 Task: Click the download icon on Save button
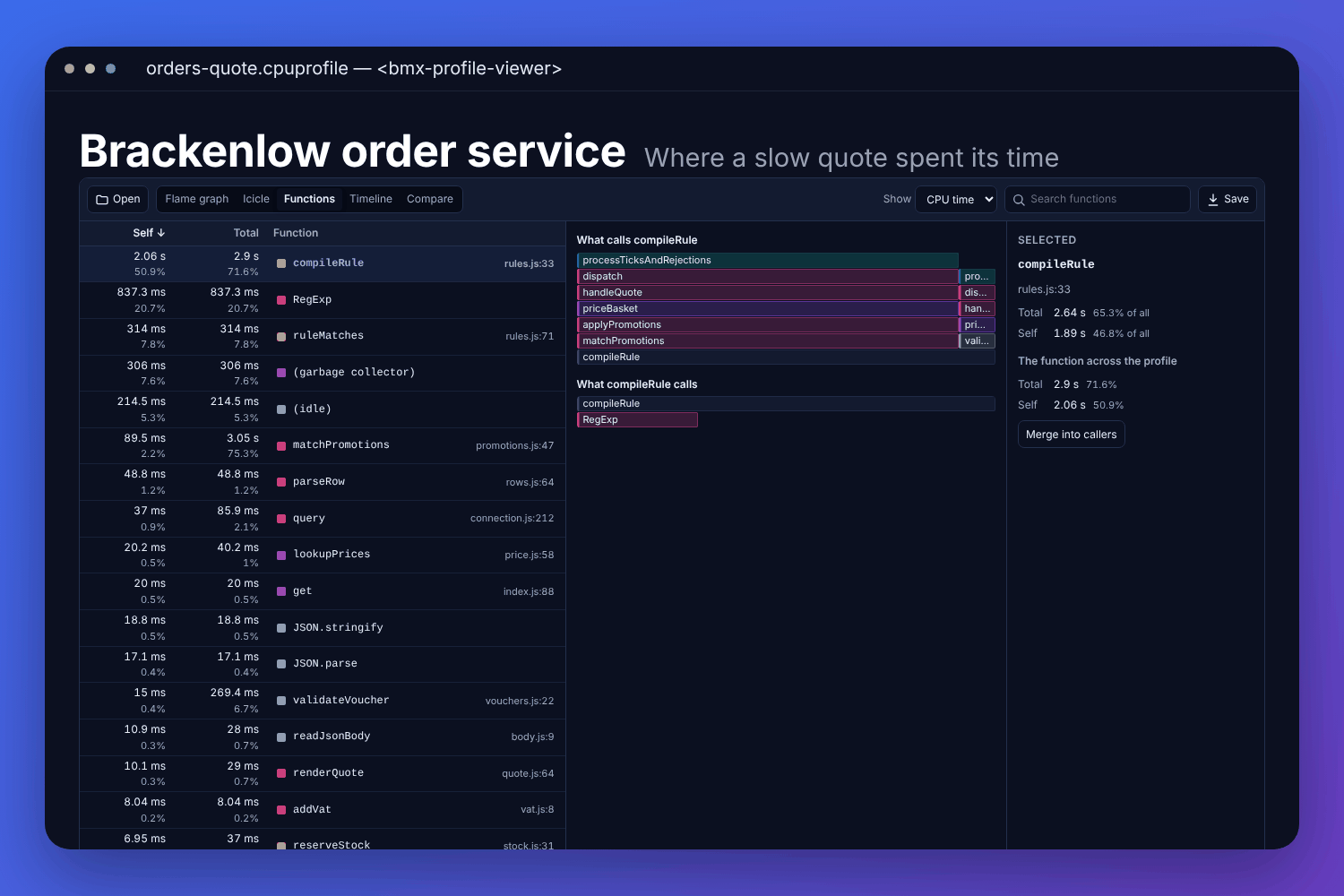(x=1213, y=200)
